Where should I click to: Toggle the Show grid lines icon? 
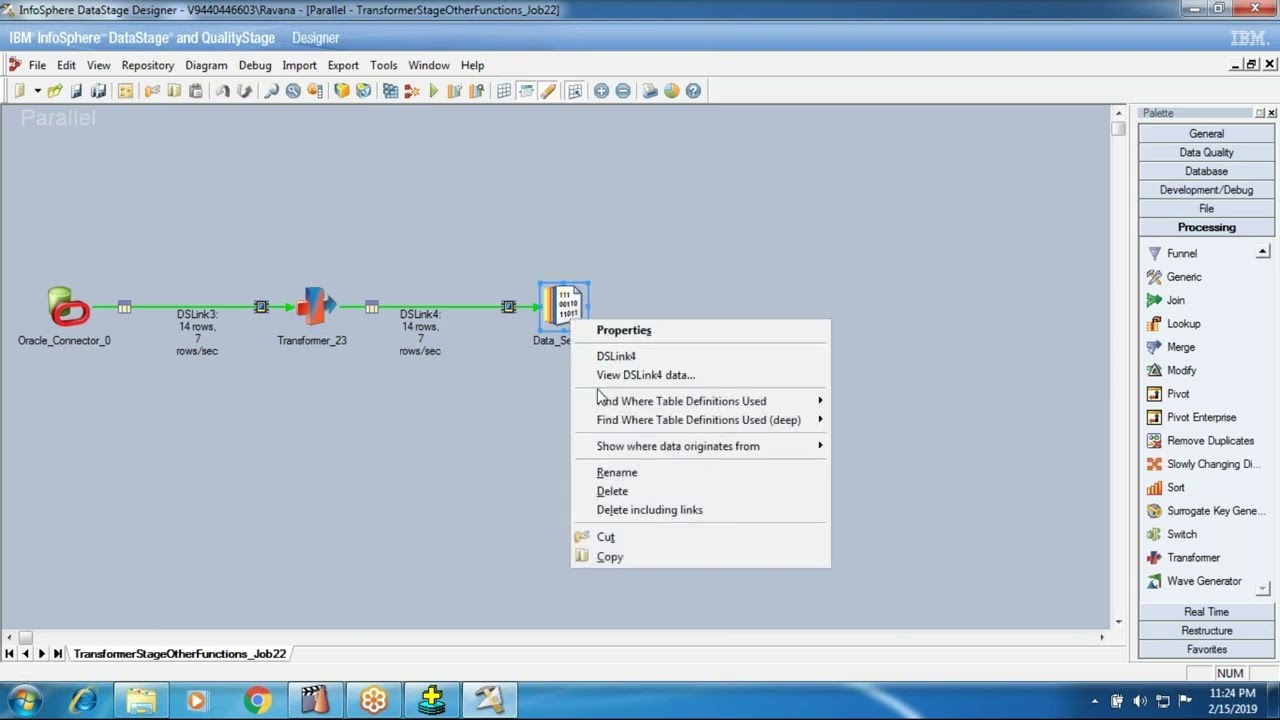pos(504,91)
